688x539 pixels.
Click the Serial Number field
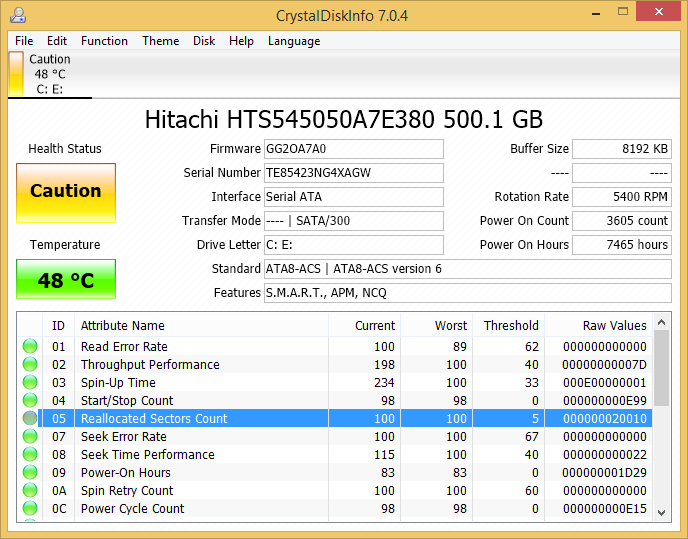[354, 172]
